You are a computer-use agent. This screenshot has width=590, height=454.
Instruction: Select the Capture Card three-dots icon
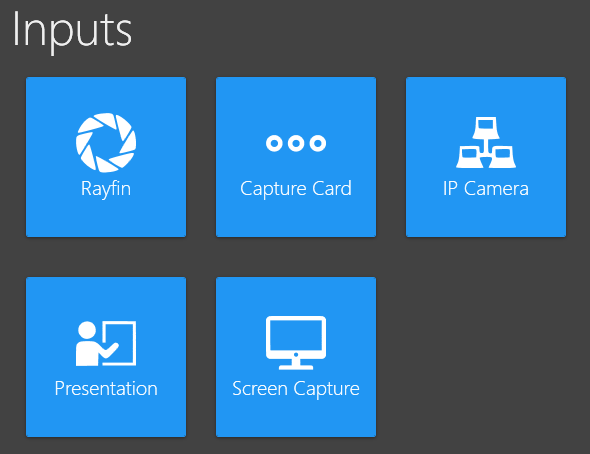click(x=296, y=143)
